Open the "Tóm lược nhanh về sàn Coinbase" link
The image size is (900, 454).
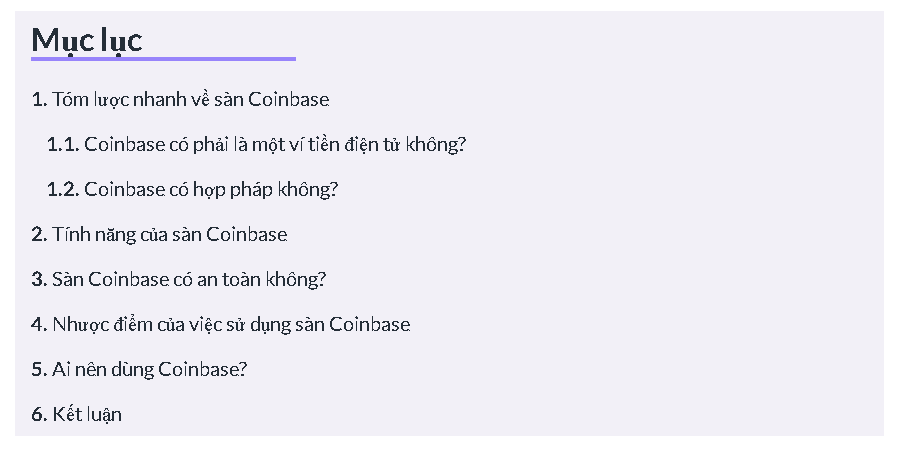(190, 100)
